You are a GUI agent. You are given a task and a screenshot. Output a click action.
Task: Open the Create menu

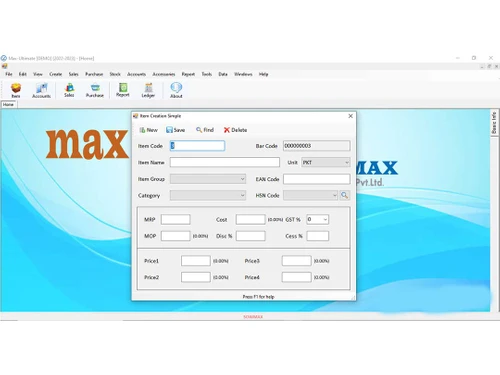click(x=55, y=74)
